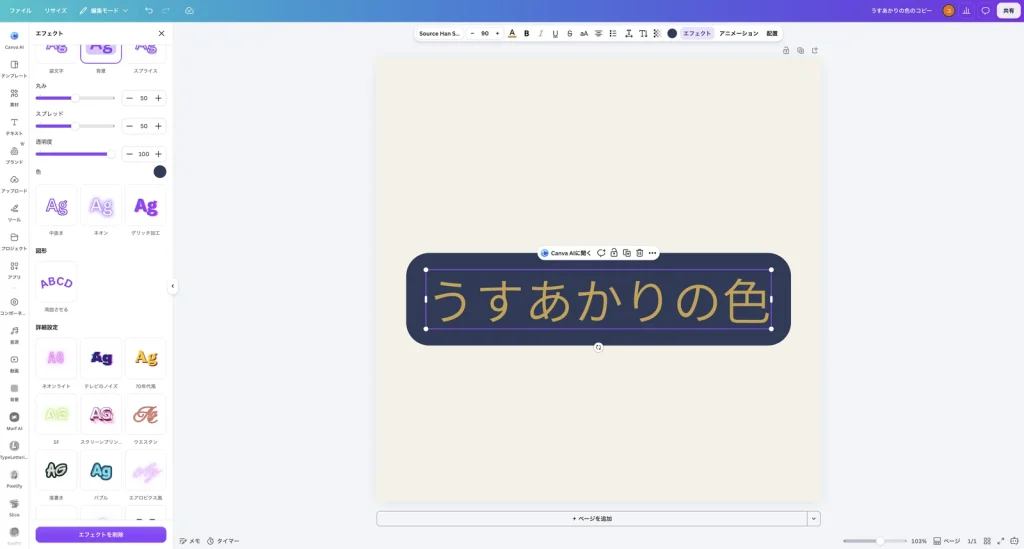The height and width of the screenshot is (549, 1024).
Task: Toggle strikethrough formatting
Action: [569, 33]
